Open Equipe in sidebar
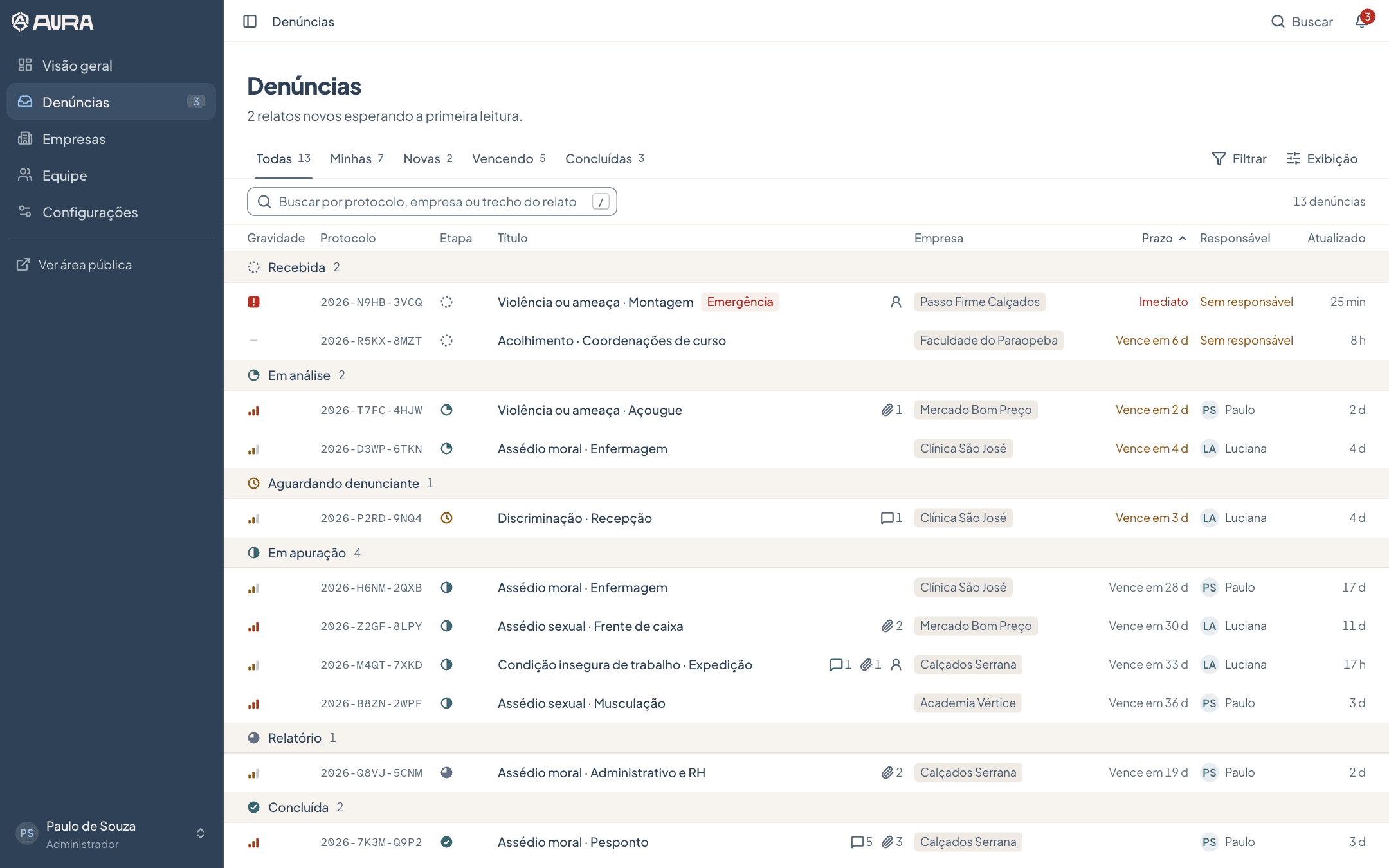1389x868 pixels. [111, 176]
